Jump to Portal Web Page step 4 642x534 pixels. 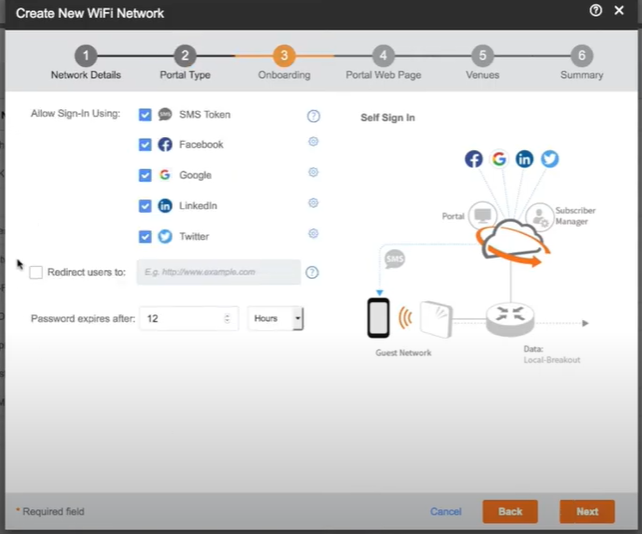(x=383, y=56)
